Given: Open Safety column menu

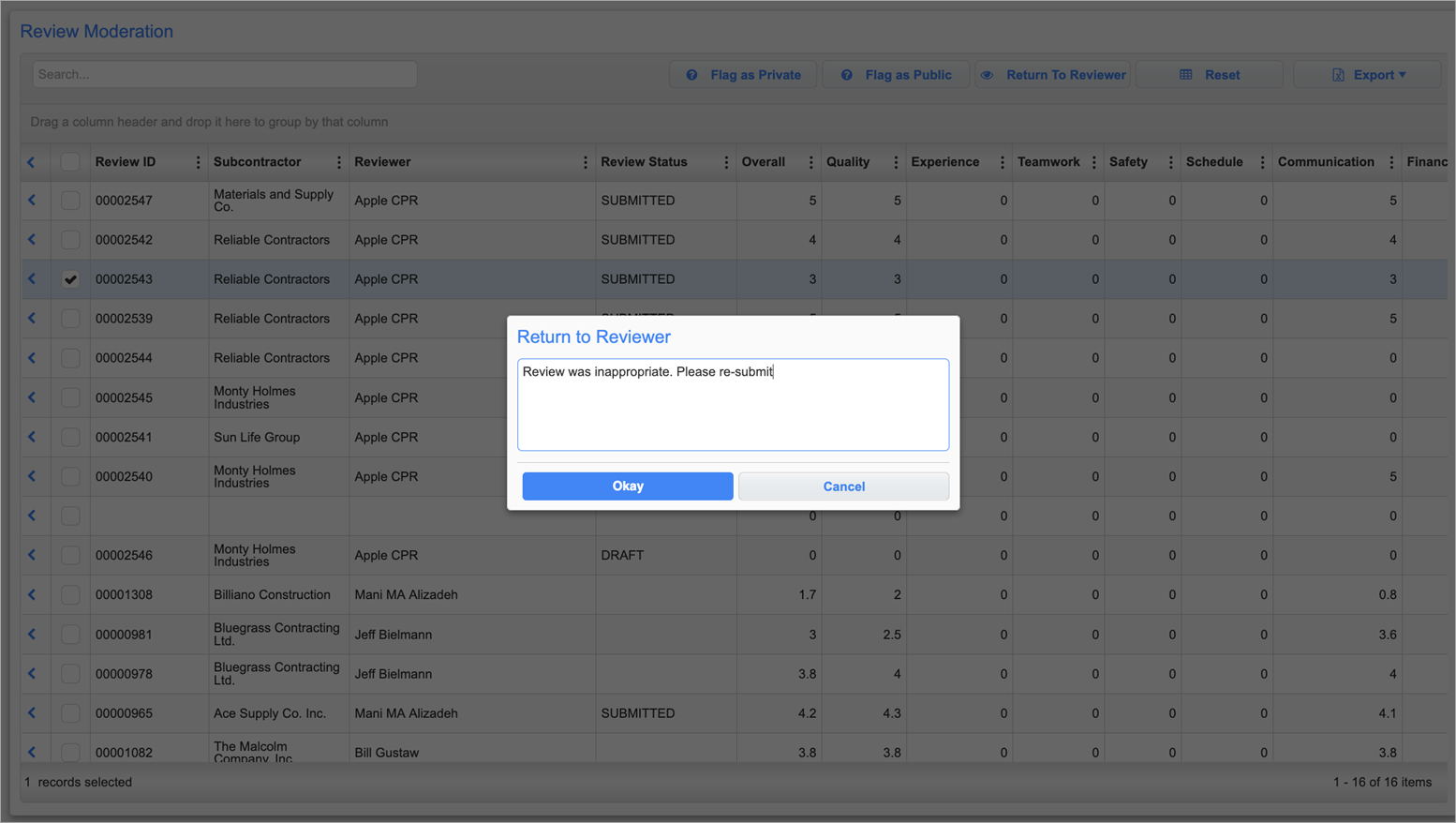Looking at the screenshot, I should click(1170, 162).
